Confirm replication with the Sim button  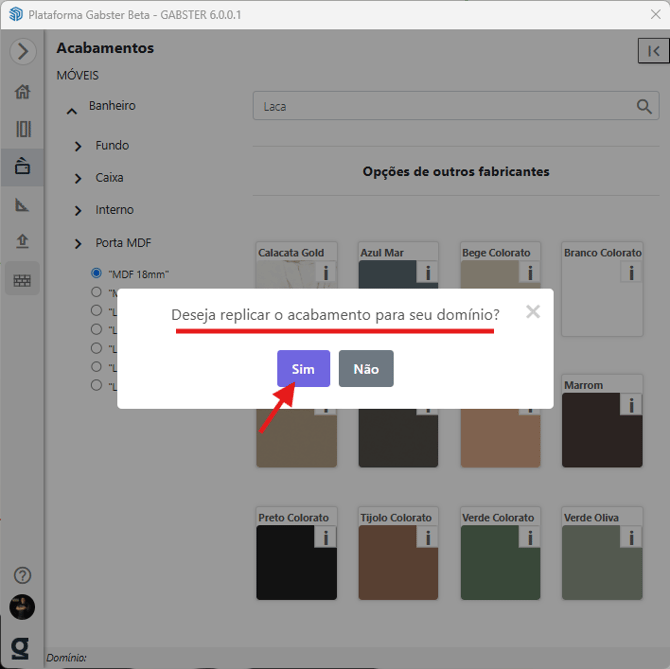click(x=303, y=369)
